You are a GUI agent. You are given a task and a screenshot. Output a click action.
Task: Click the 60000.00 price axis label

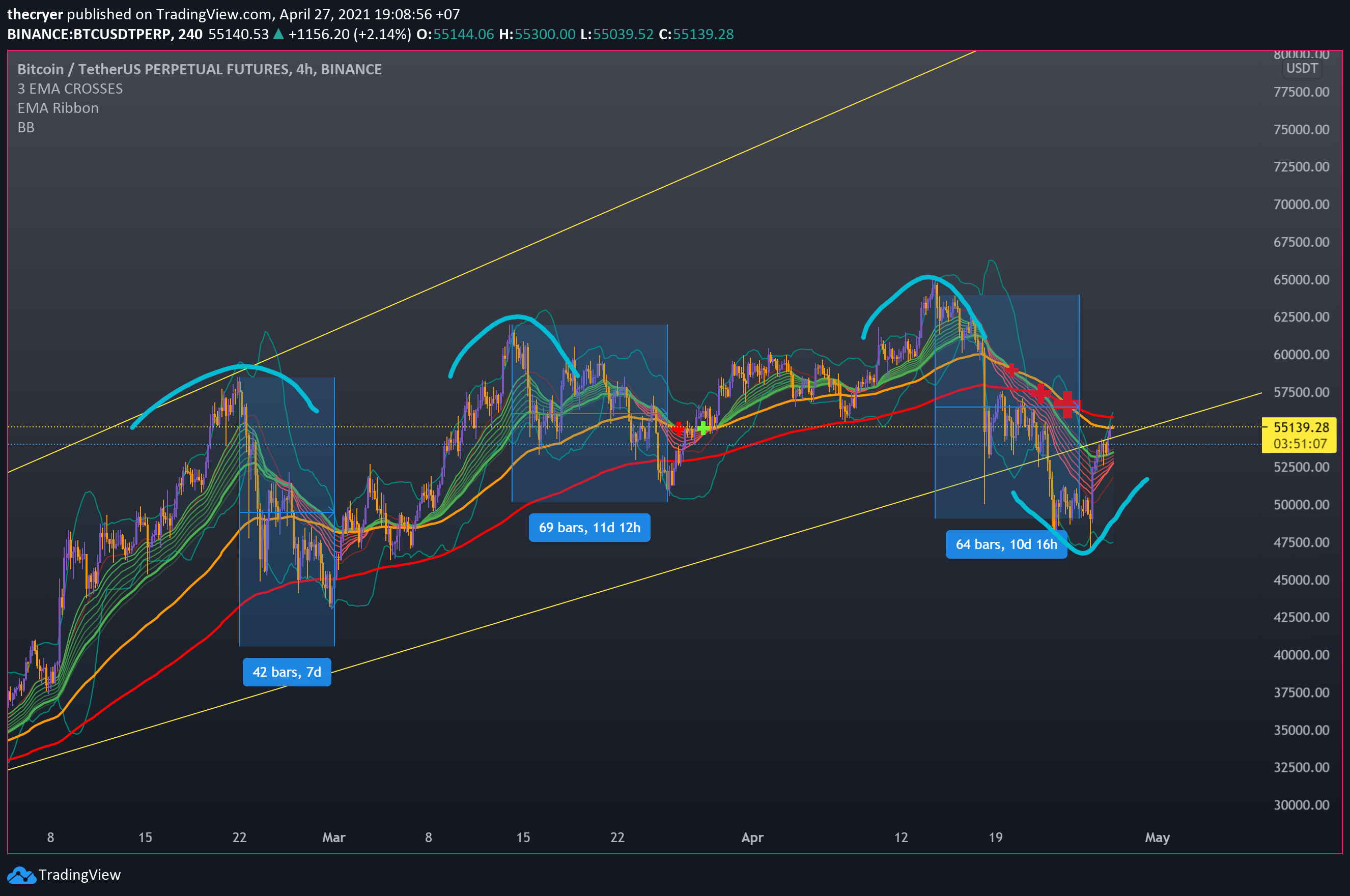(1302, 355)
